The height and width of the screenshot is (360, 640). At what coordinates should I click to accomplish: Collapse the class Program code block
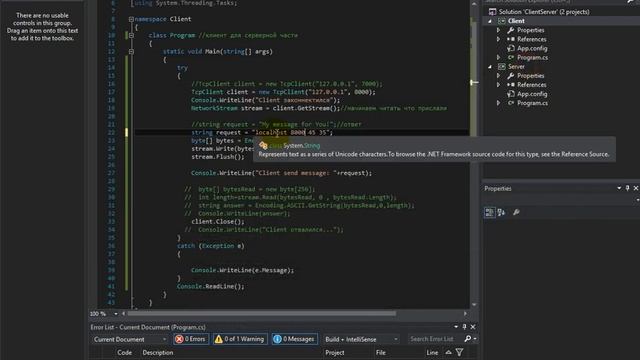click(x=131, y=36)
